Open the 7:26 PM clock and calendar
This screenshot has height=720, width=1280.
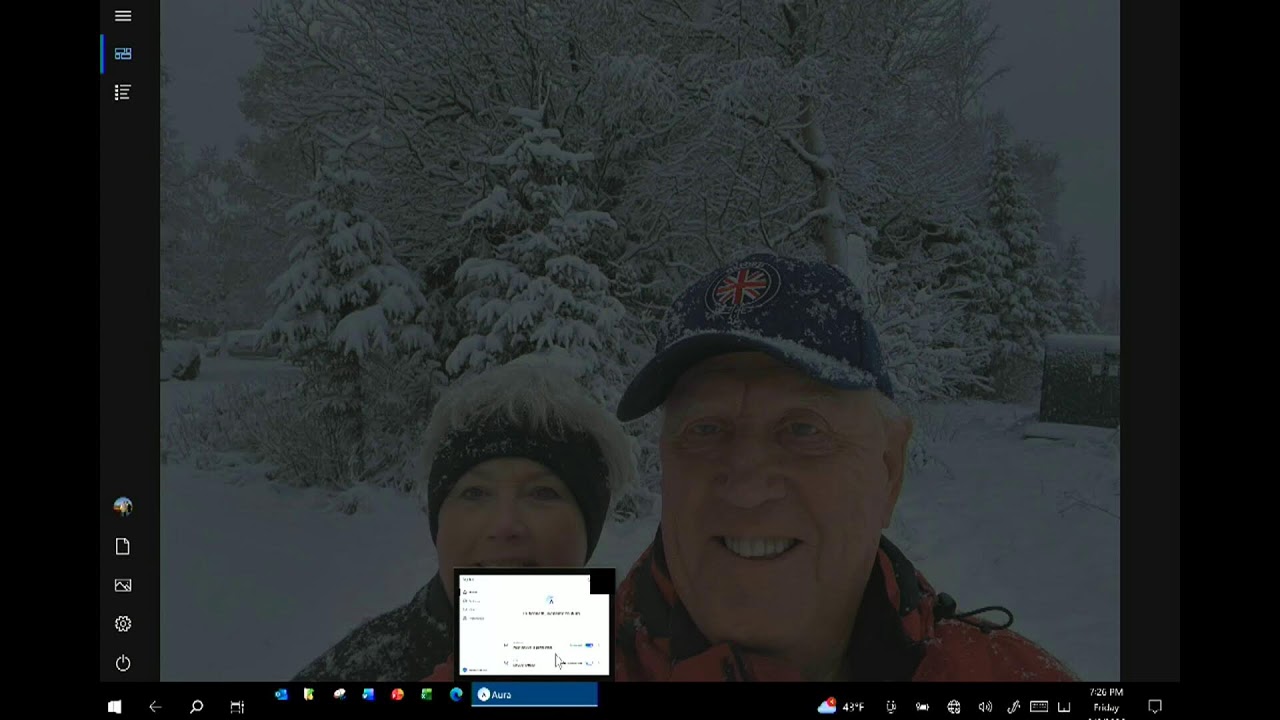coord(1106,706)
